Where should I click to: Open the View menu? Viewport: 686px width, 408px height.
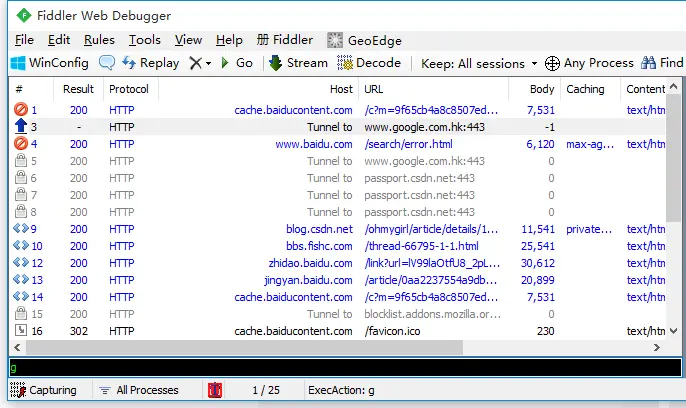pyautogui.click(x=188, y=40)
